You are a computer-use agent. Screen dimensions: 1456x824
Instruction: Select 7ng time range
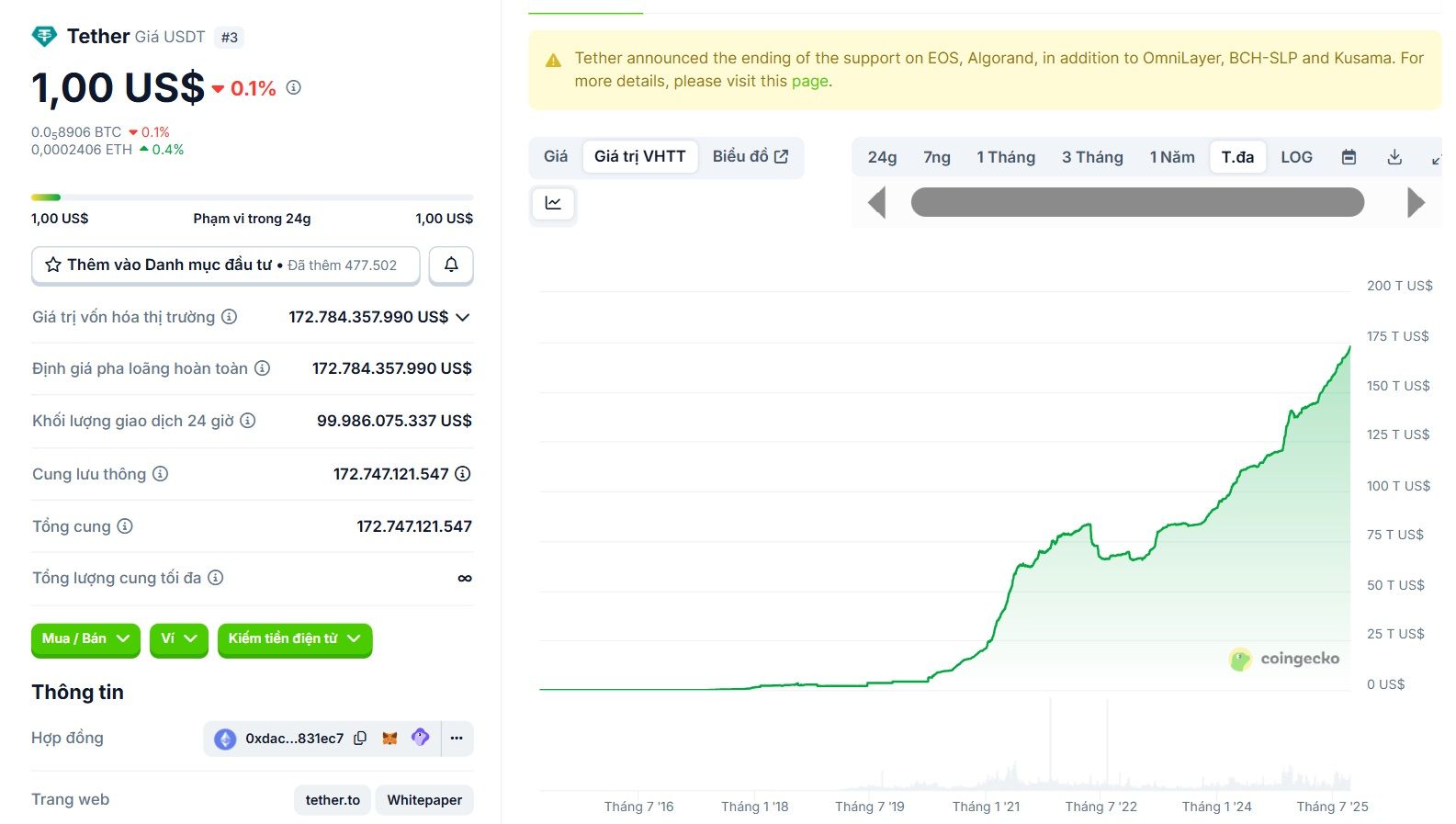(x=937, y=157)
